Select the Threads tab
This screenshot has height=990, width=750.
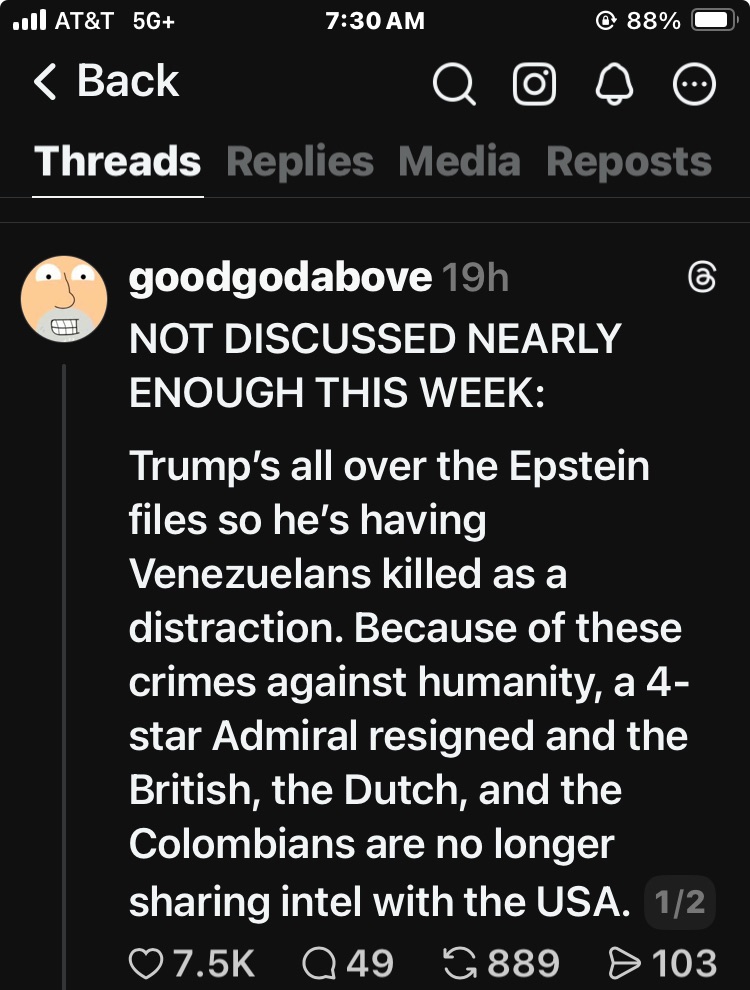(118, 162)
